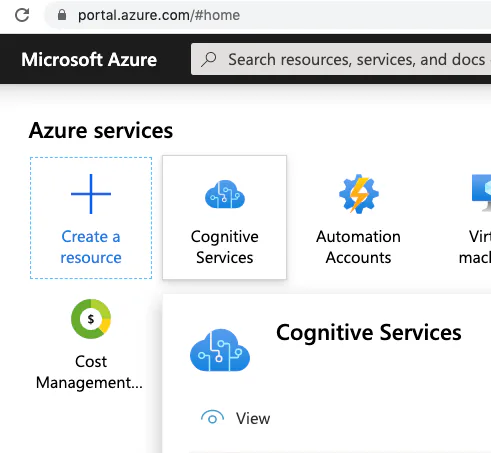Open Automation Accounts service label
Viewport: 491px width, 453px height.
358,247
